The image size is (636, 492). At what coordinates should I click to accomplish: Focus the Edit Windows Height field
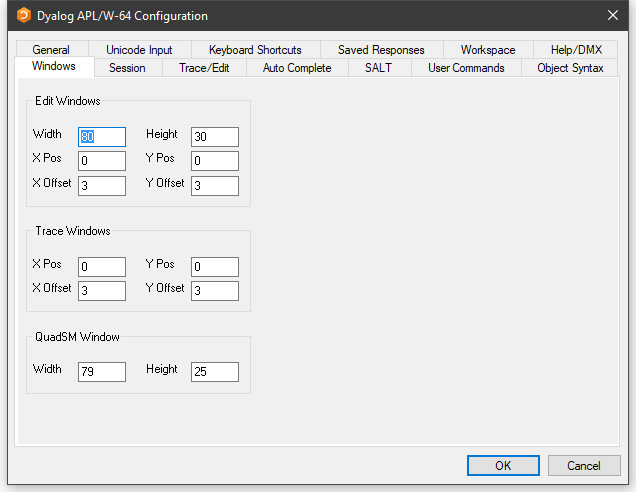pos(215,137)
